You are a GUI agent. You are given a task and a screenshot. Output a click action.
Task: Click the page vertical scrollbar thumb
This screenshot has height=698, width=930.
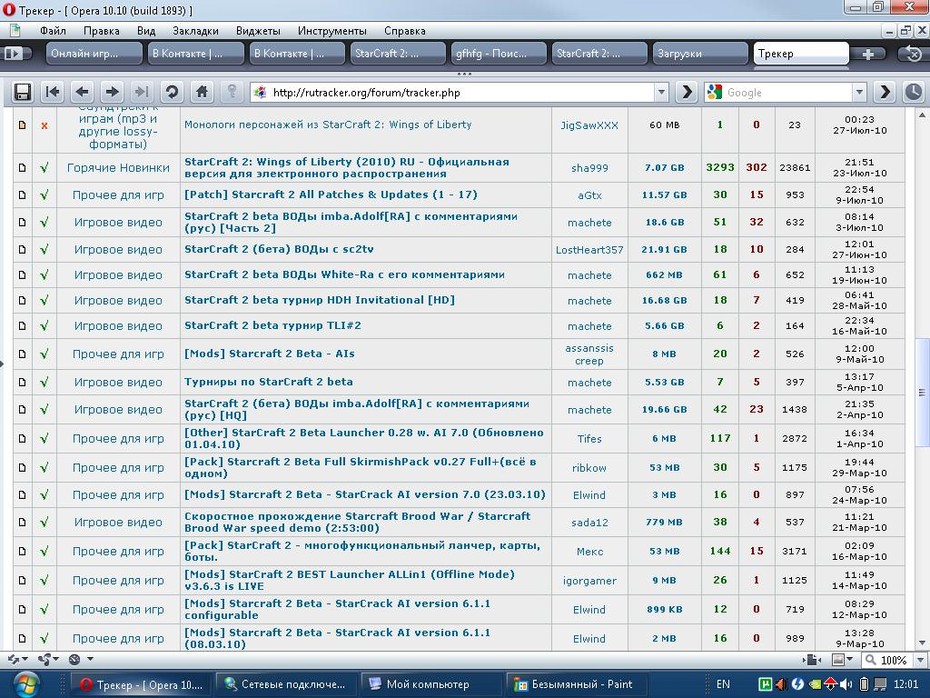coord(922,393)
